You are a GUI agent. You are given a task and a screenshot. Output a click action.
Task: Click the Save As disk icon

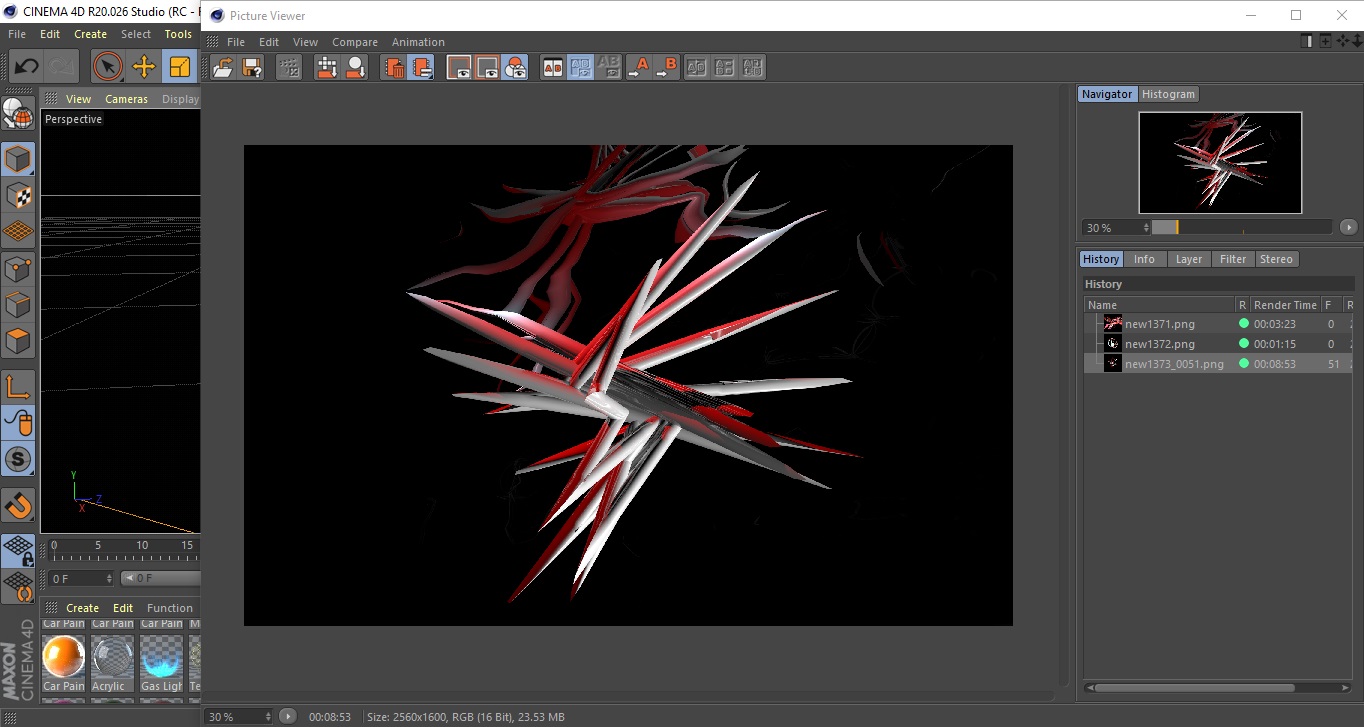(252, 67)
